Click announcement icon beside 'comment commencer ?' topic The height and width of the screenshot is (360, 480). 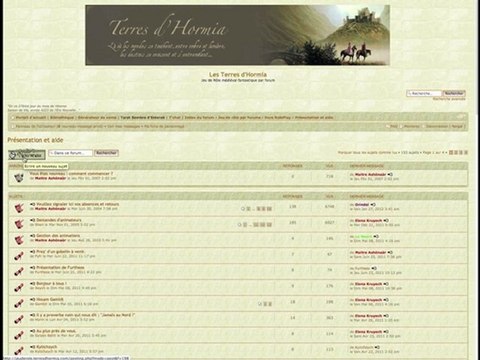(19, 178)
